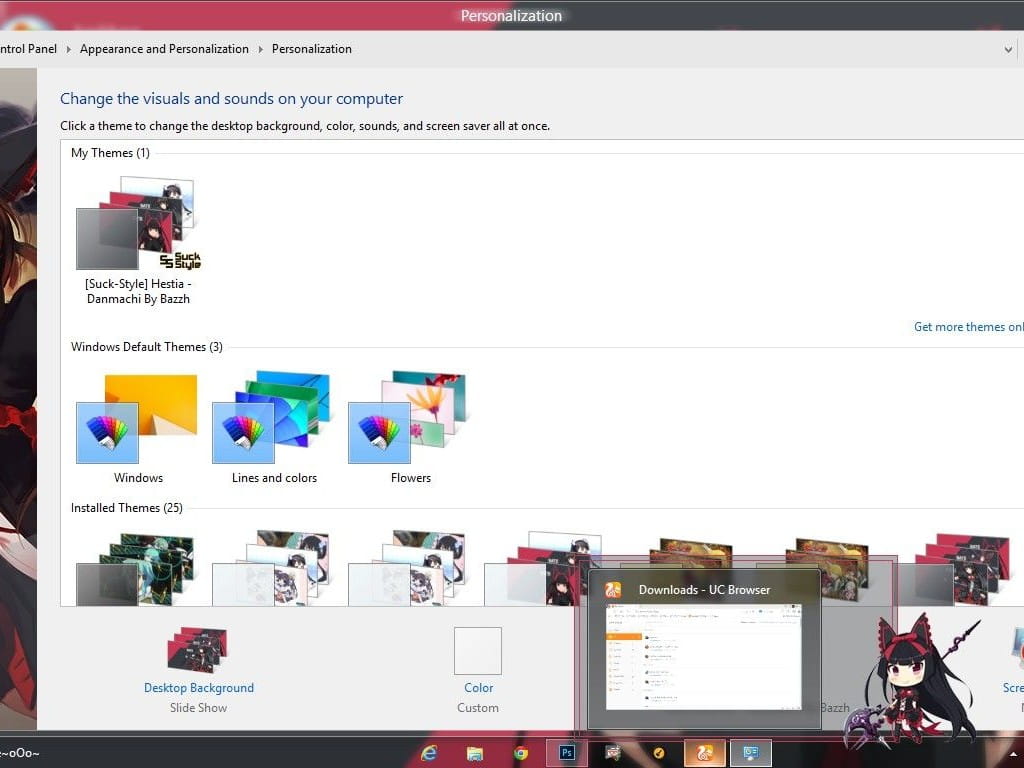The height and width of the screenshot is (768, 1024).
Task: Open Google Chrome from the taskbar
Action: click(520, 752)
